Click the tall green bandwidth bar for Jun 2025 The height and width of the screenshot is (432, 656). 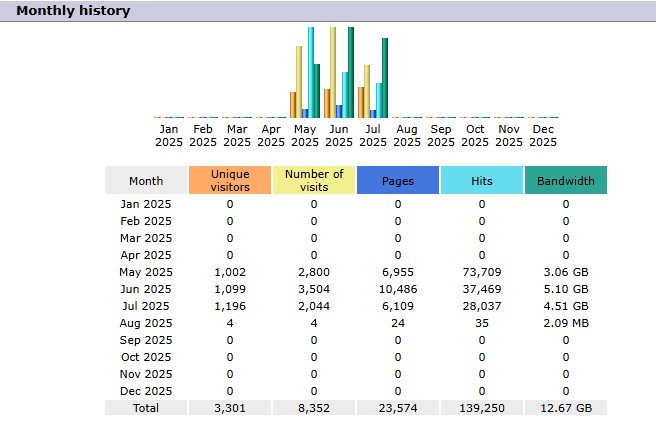351,72
